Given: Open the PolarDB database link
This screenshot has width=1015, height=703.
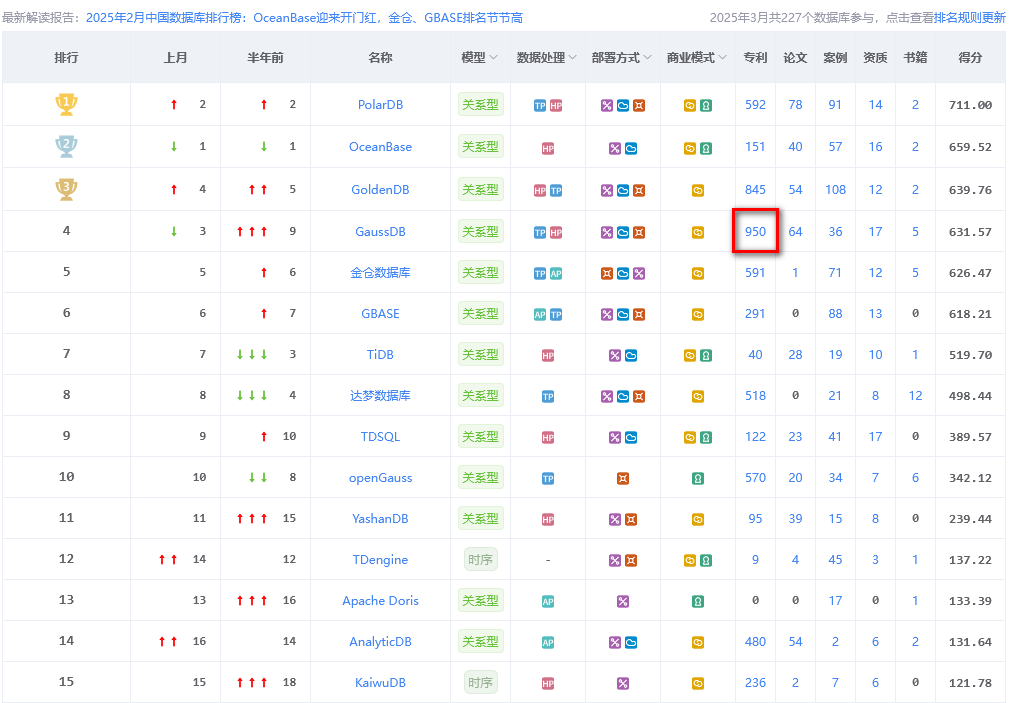Looking at the screenshot, I should tap(381, 104).
